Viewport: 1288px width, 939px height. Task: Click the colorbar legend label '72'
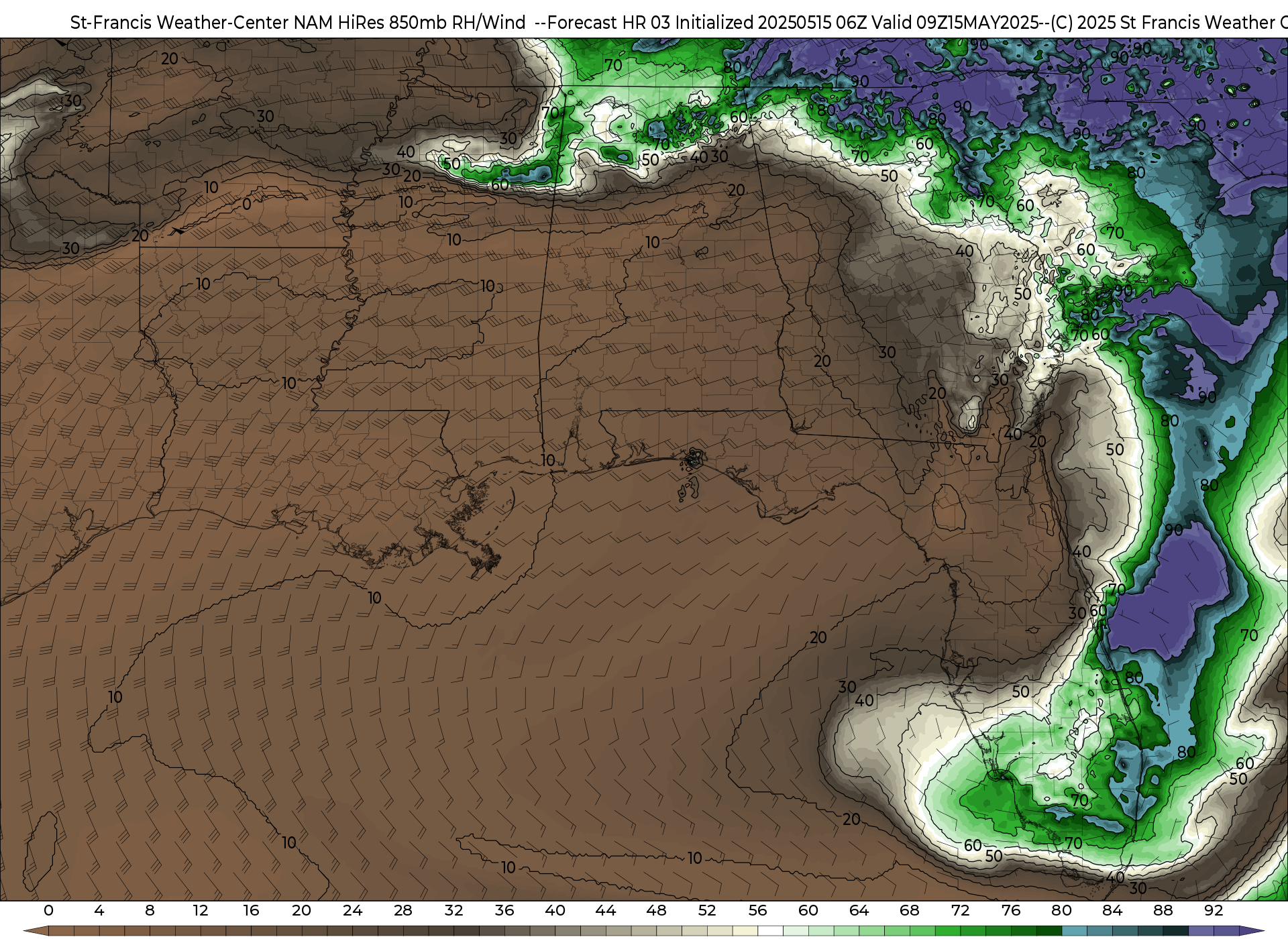960,910
